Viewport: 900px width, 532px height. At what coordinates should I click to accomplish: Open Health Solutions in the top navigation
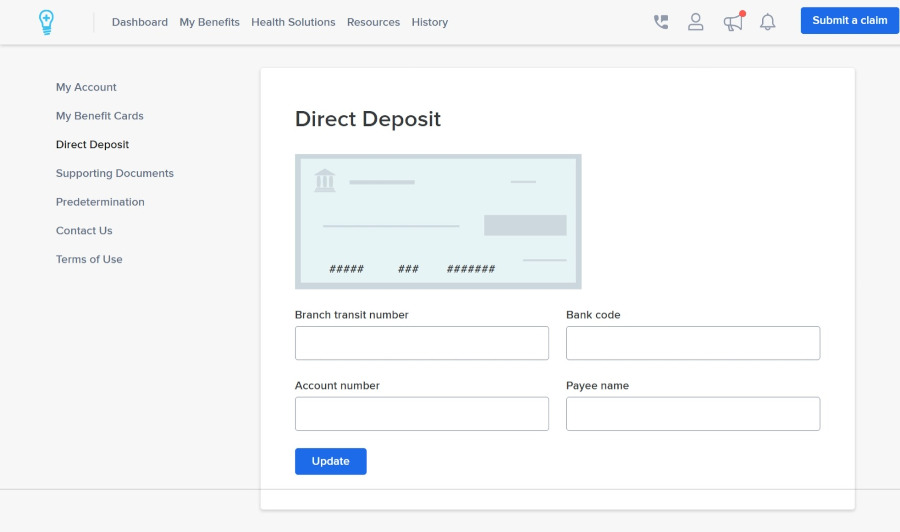[x=293, y=22]
